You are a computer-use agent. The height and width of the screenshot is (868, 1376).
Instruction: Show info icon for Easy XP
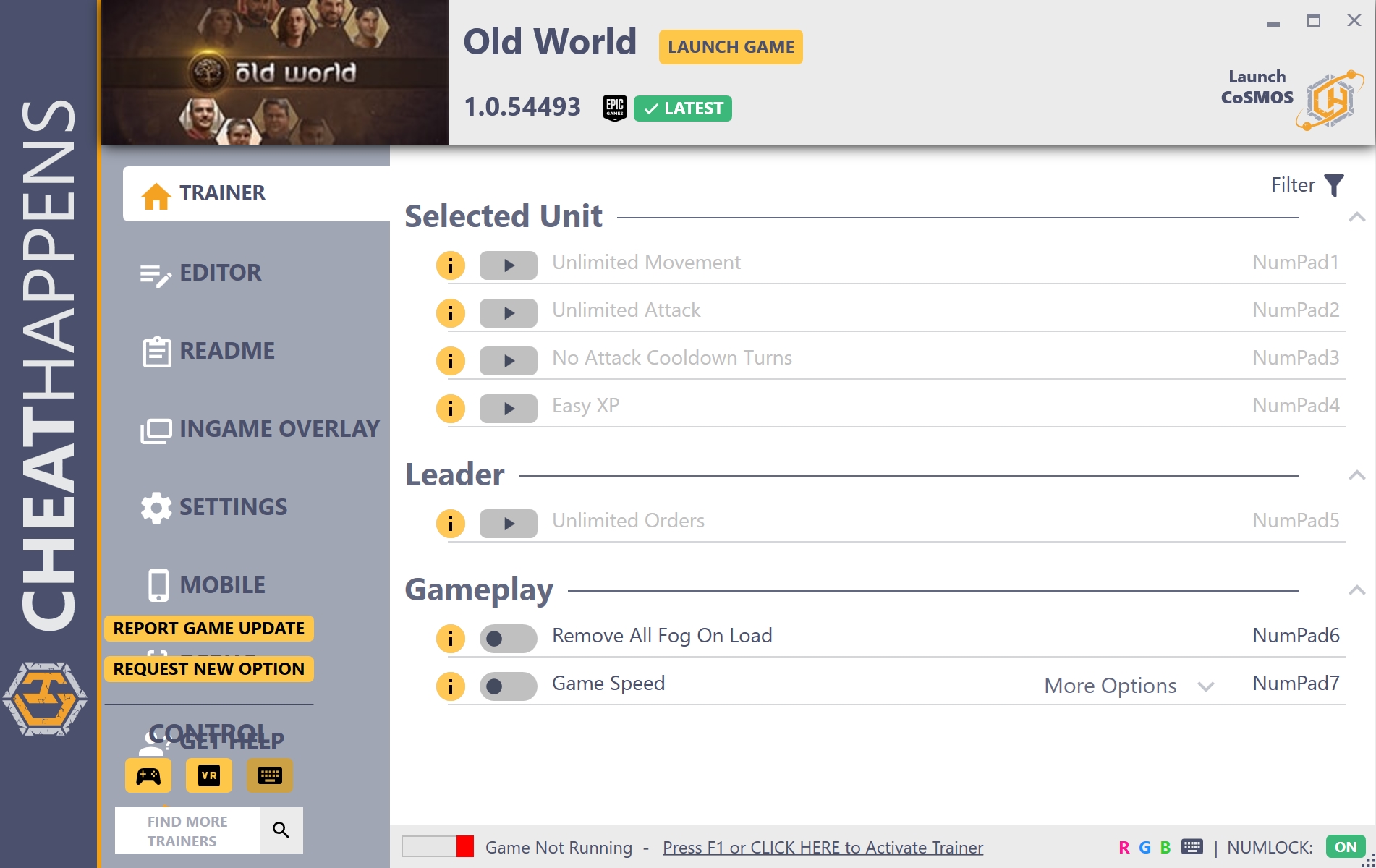click(x=450, y=409)
